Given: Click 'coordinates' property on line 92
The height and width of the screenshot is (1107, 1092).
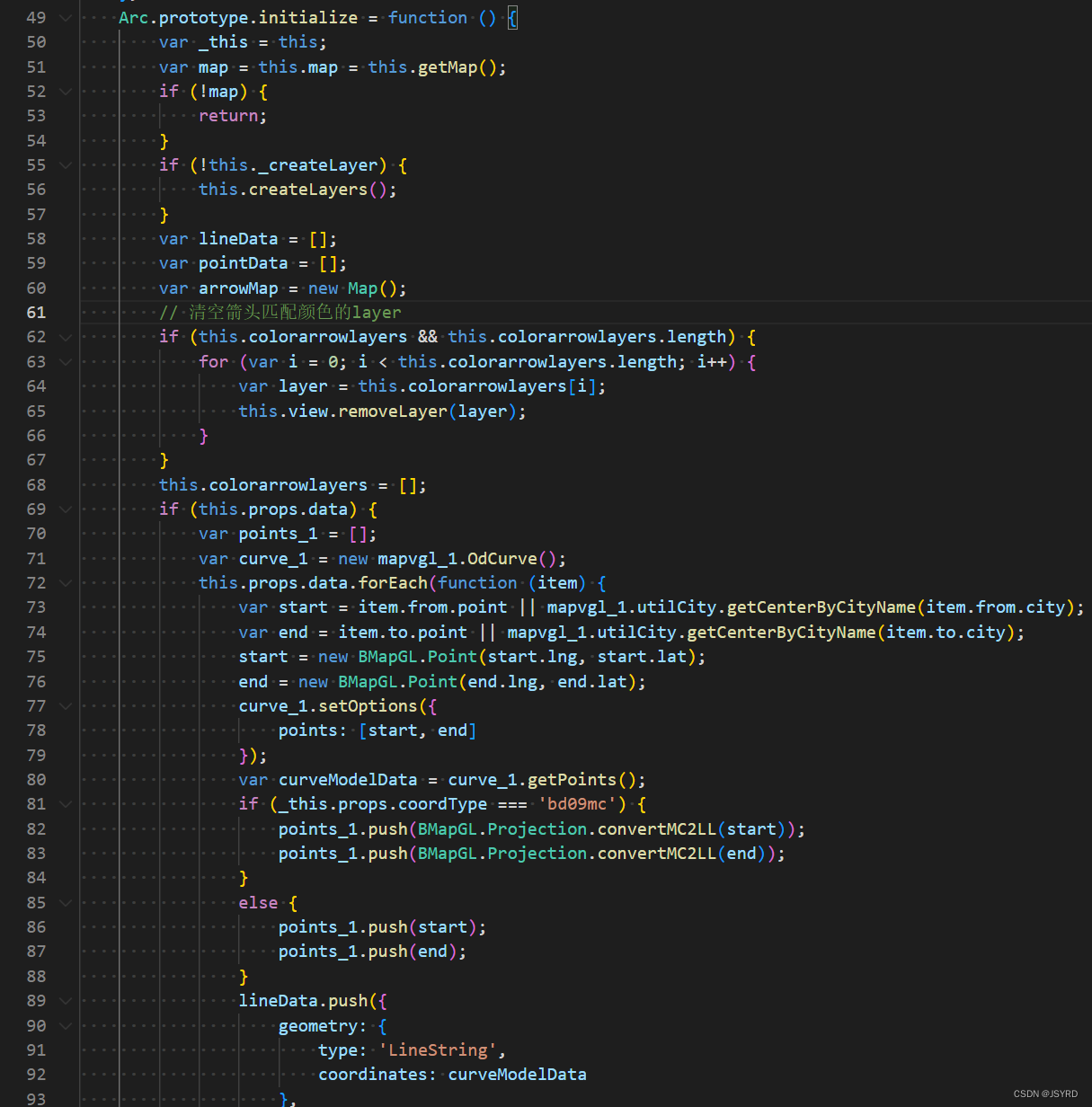Looking at the screenshot, I should (372, 1075).
